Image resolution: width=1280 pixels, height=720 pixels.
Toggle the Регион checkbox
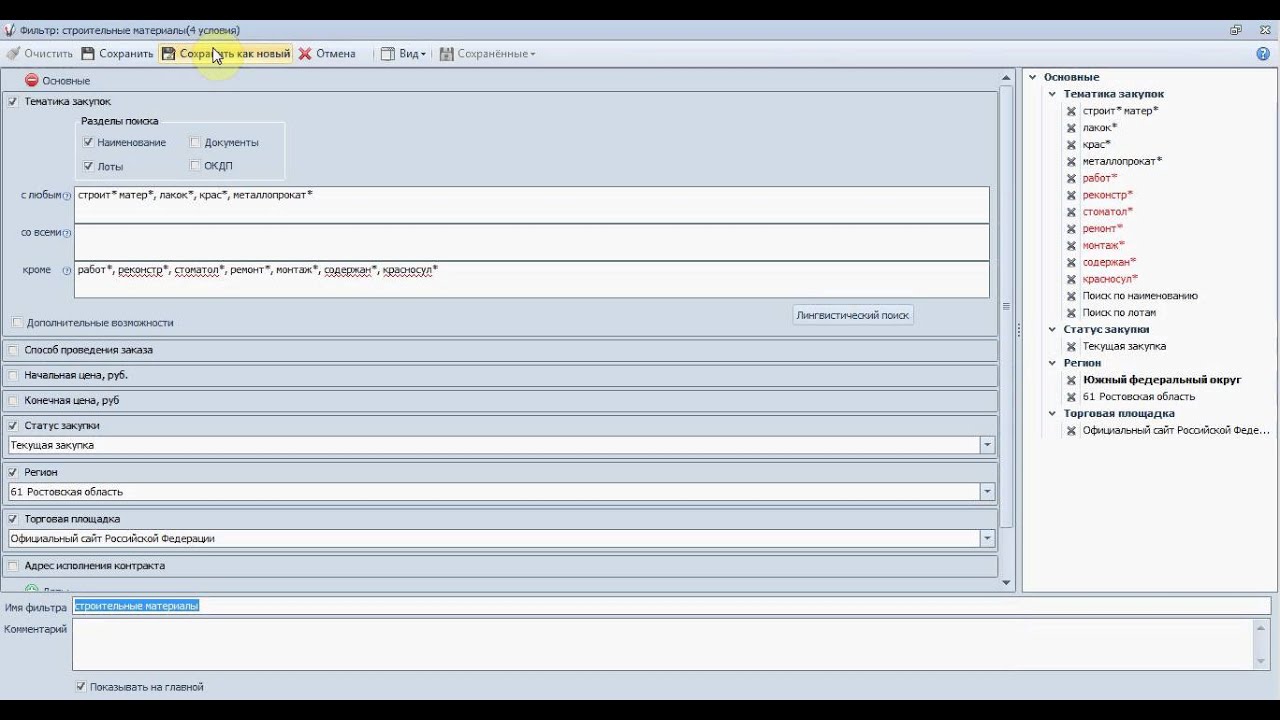[13, 472]
